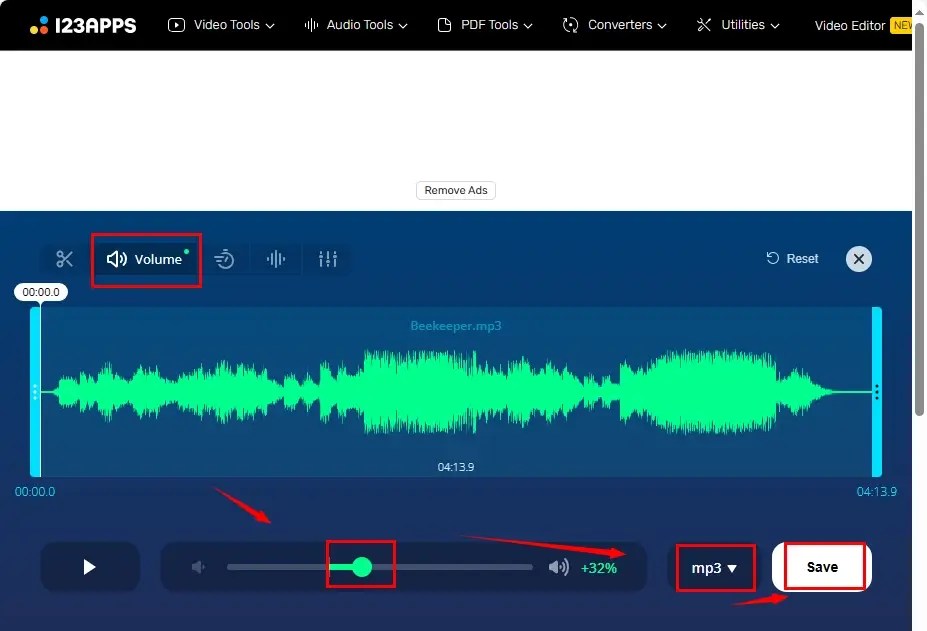The height and width of the screenshot is (631, 927).
Task: Click the Remove Ads link
Action: (x=455, y=190)
